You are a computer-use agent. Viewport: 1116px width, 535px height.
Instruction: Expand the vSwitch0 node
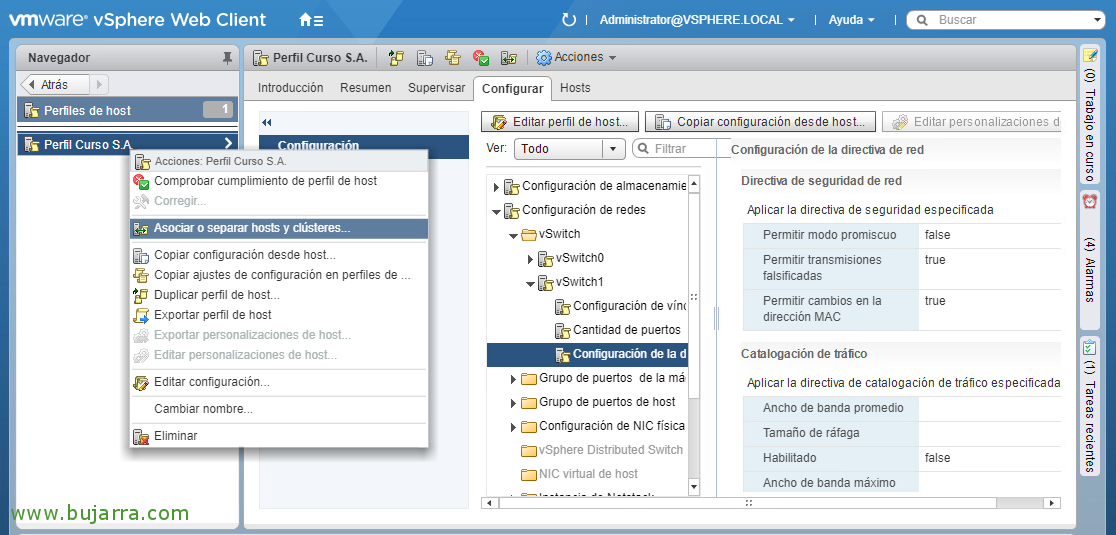530,258
